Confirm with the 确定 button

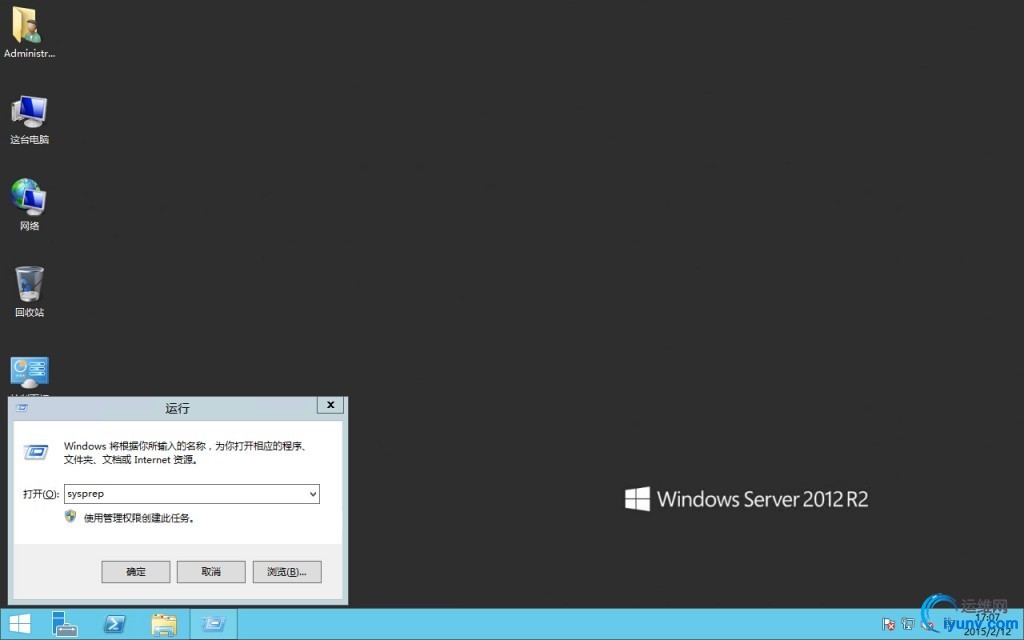pos(136,571)
